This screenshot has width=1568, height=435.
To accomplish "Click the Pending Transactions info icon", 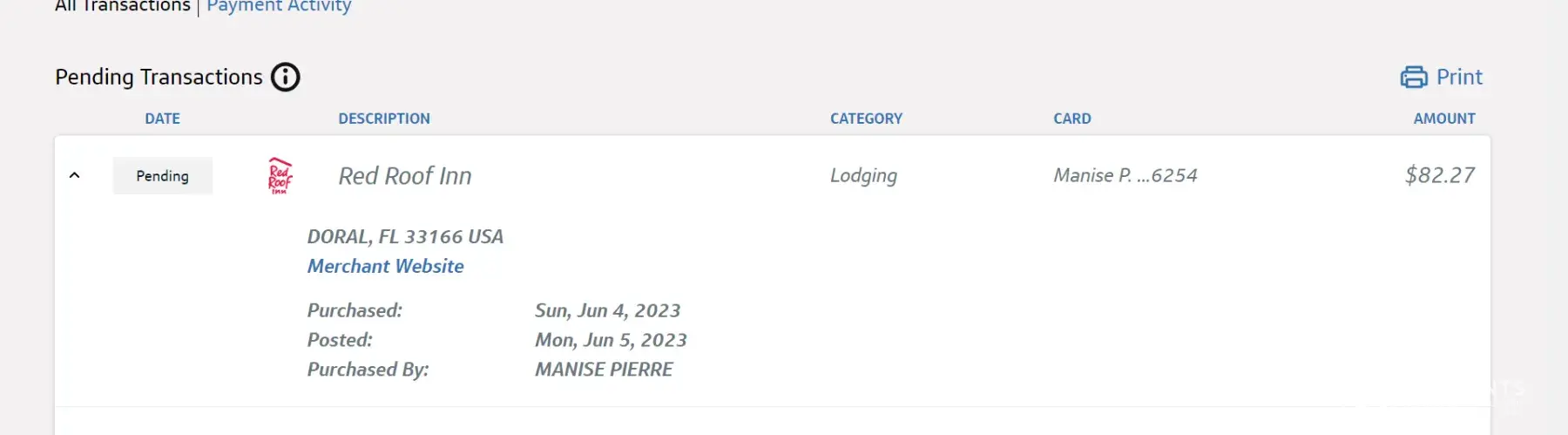I will (x=286, y=78).
